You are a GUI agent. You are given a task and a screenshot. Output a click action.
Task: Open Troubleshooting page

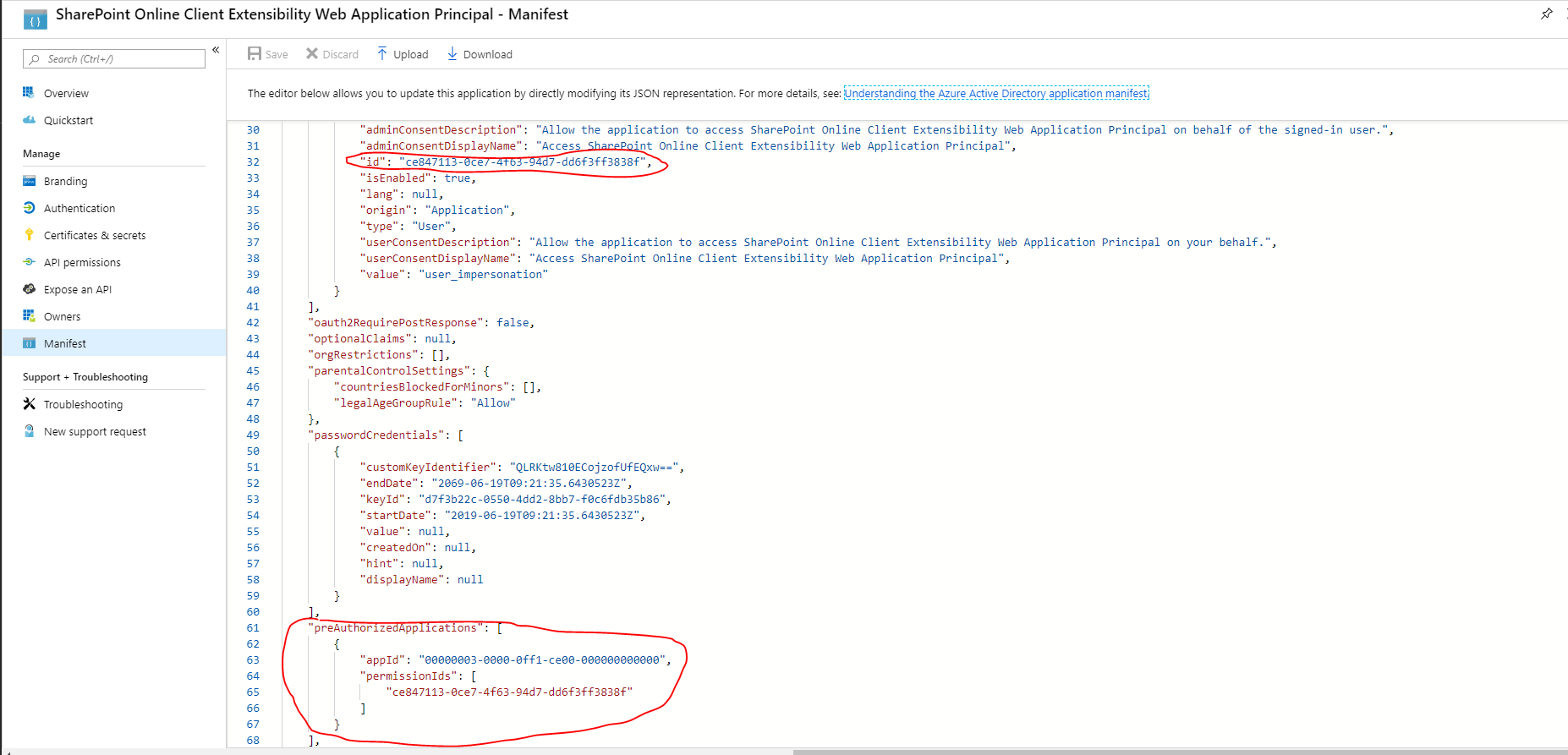pos(83,404)
